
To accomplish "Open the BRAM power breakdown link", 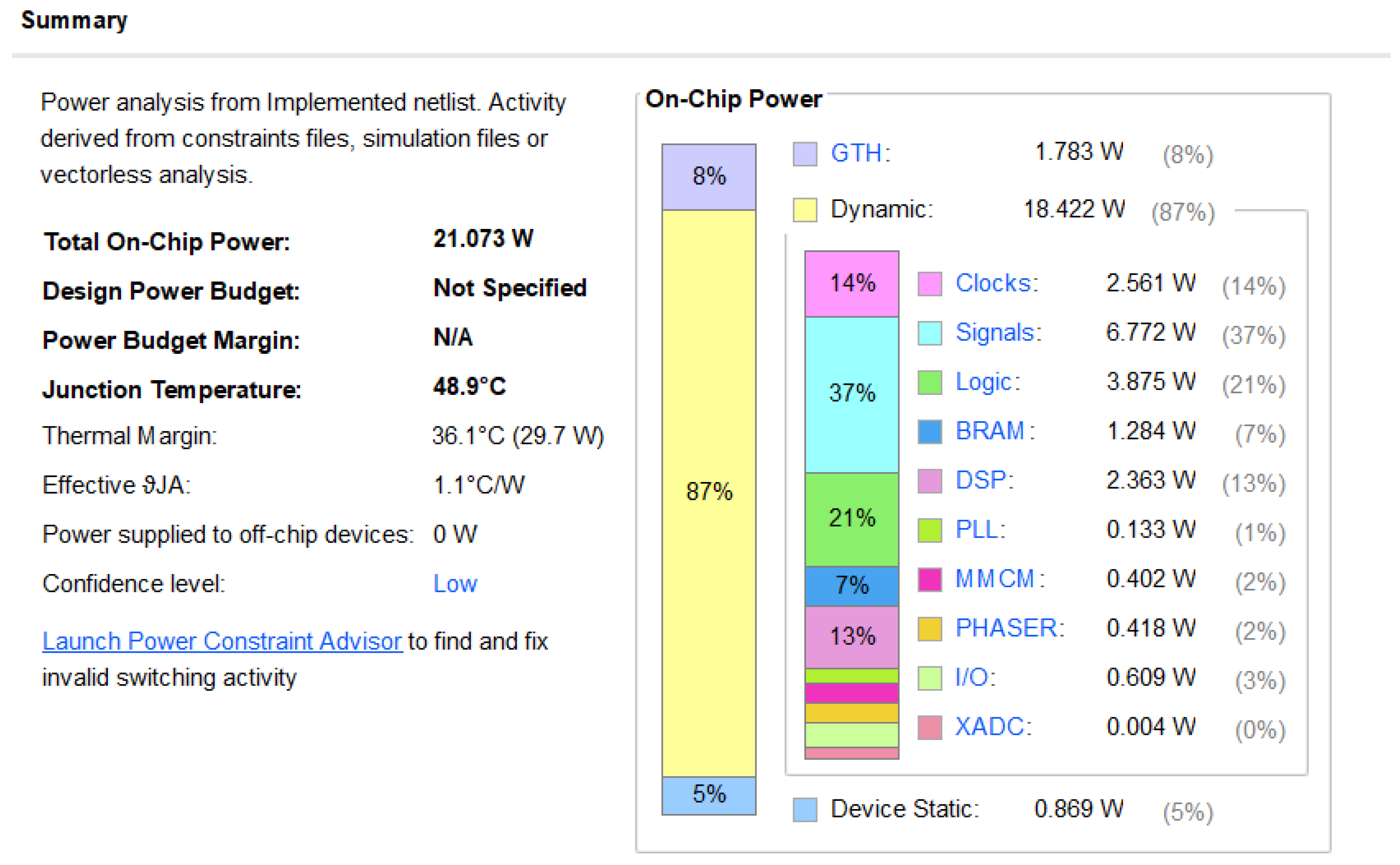I will point(990,431).
